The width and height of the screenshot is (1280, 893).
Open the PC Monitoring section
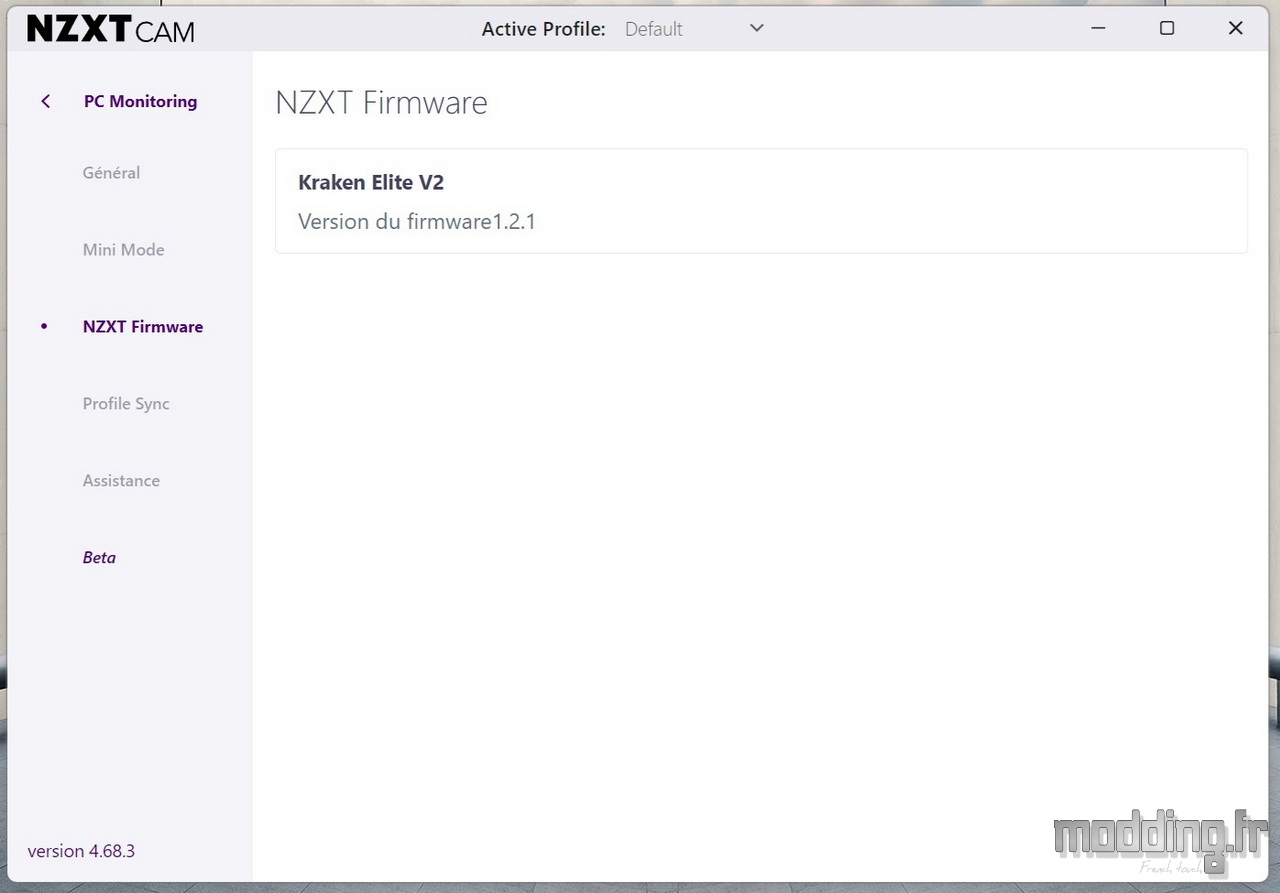click(140, 101)
